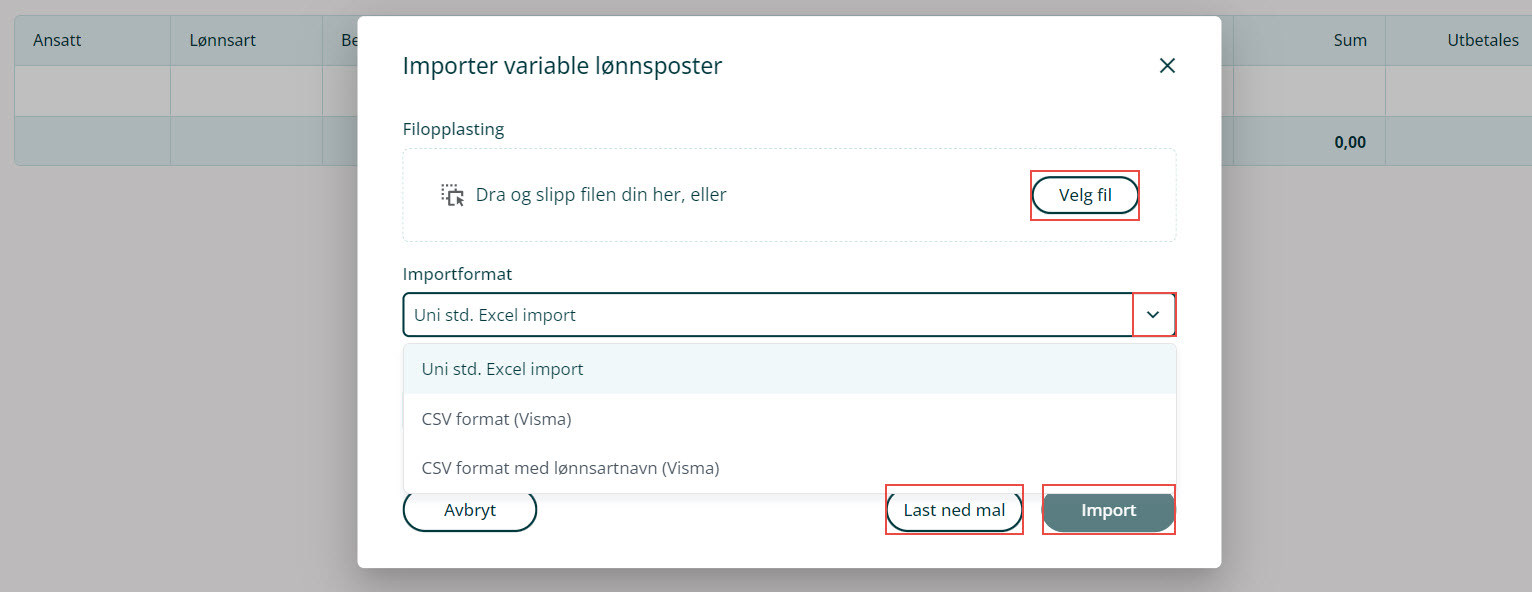Choose CSV format (Visma) option
This screenshot has width=1532, height=592.
coord(496,419)
